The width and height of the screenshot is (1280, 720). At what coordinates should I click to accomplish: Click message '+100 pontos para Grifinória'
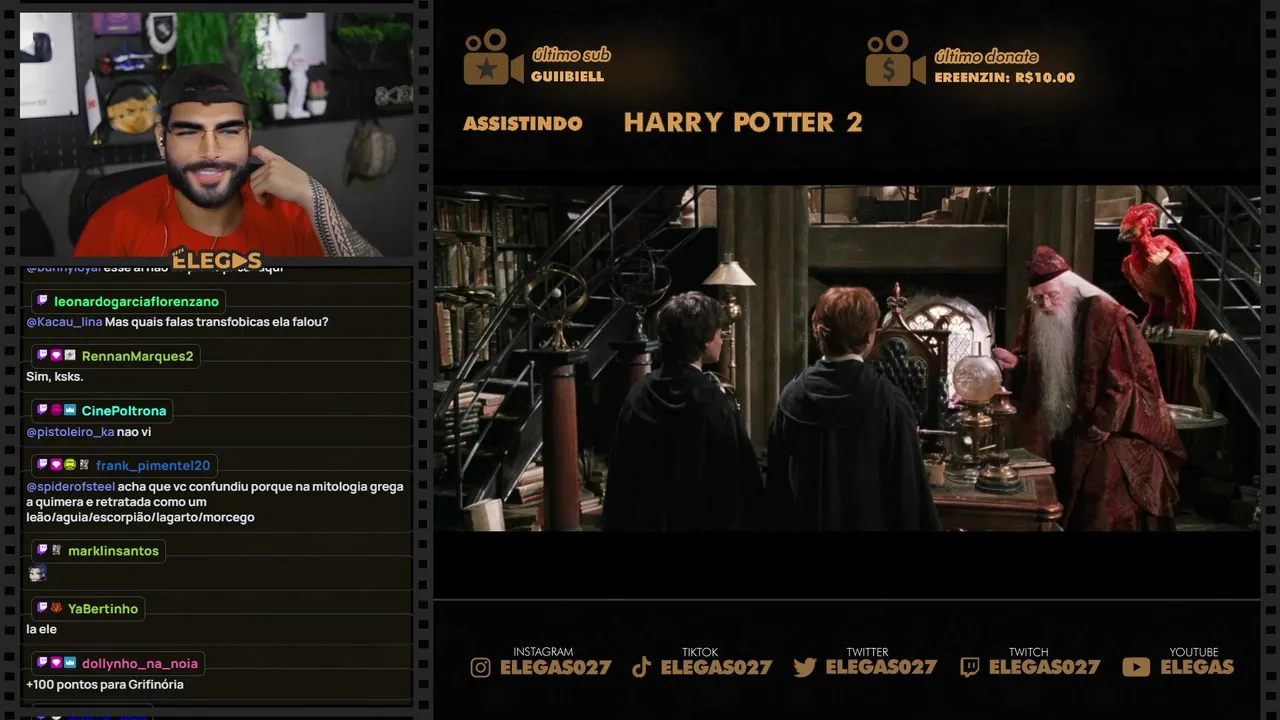(105, 684)
